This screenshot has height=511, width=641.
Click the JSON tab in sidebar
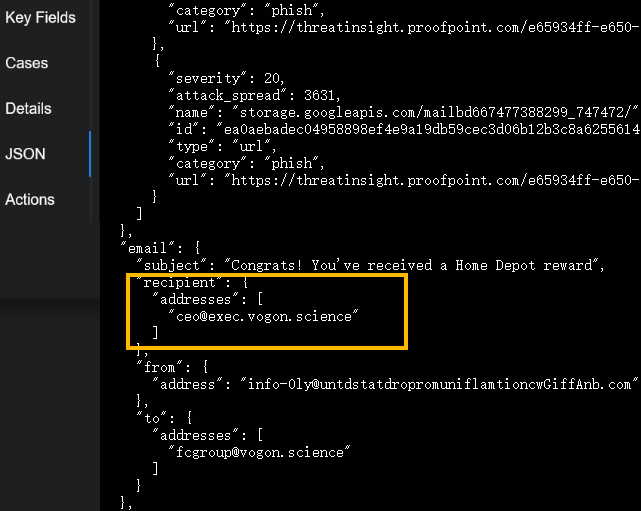coord(25,154)
